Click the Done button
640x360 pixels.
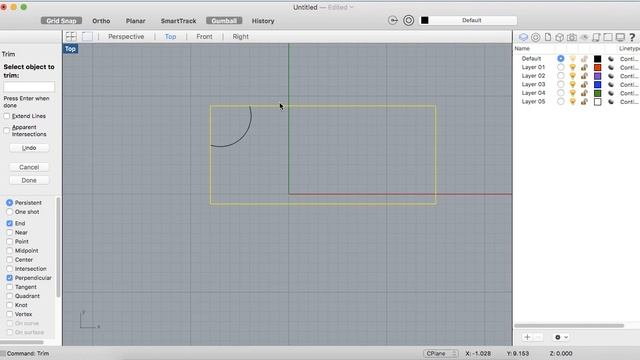[x=29, y=180]
